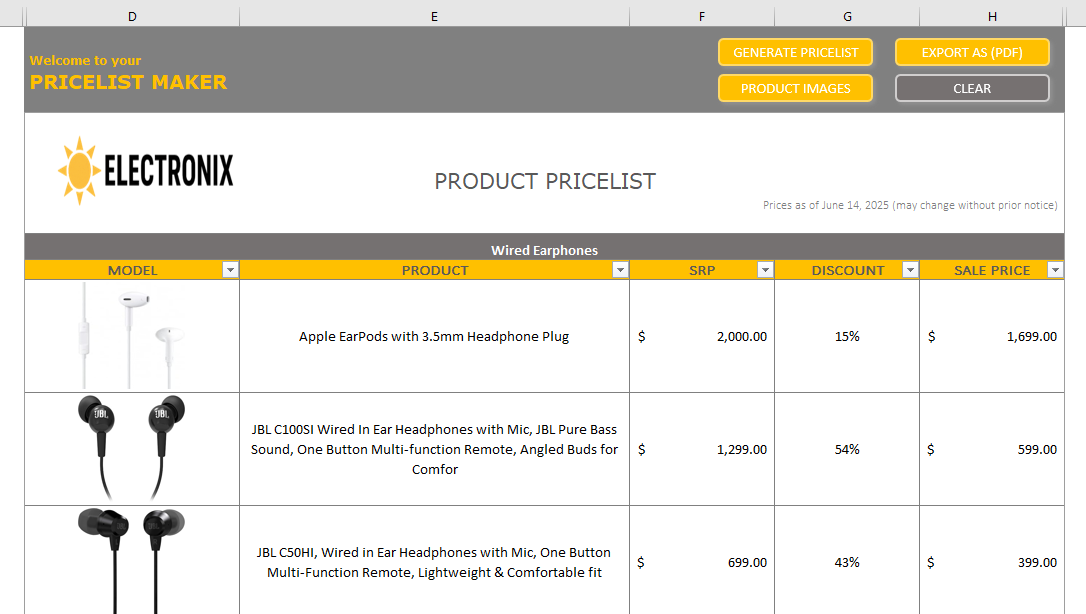
Task: Click the CLEAR button
Action: tap(972, 89)
